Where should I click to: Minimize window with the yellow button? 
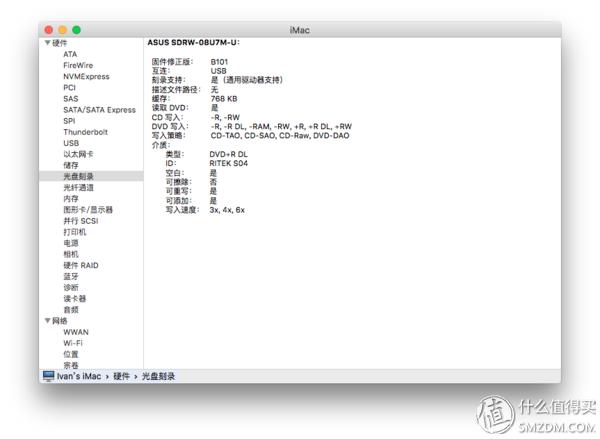[x=63, y=30]
